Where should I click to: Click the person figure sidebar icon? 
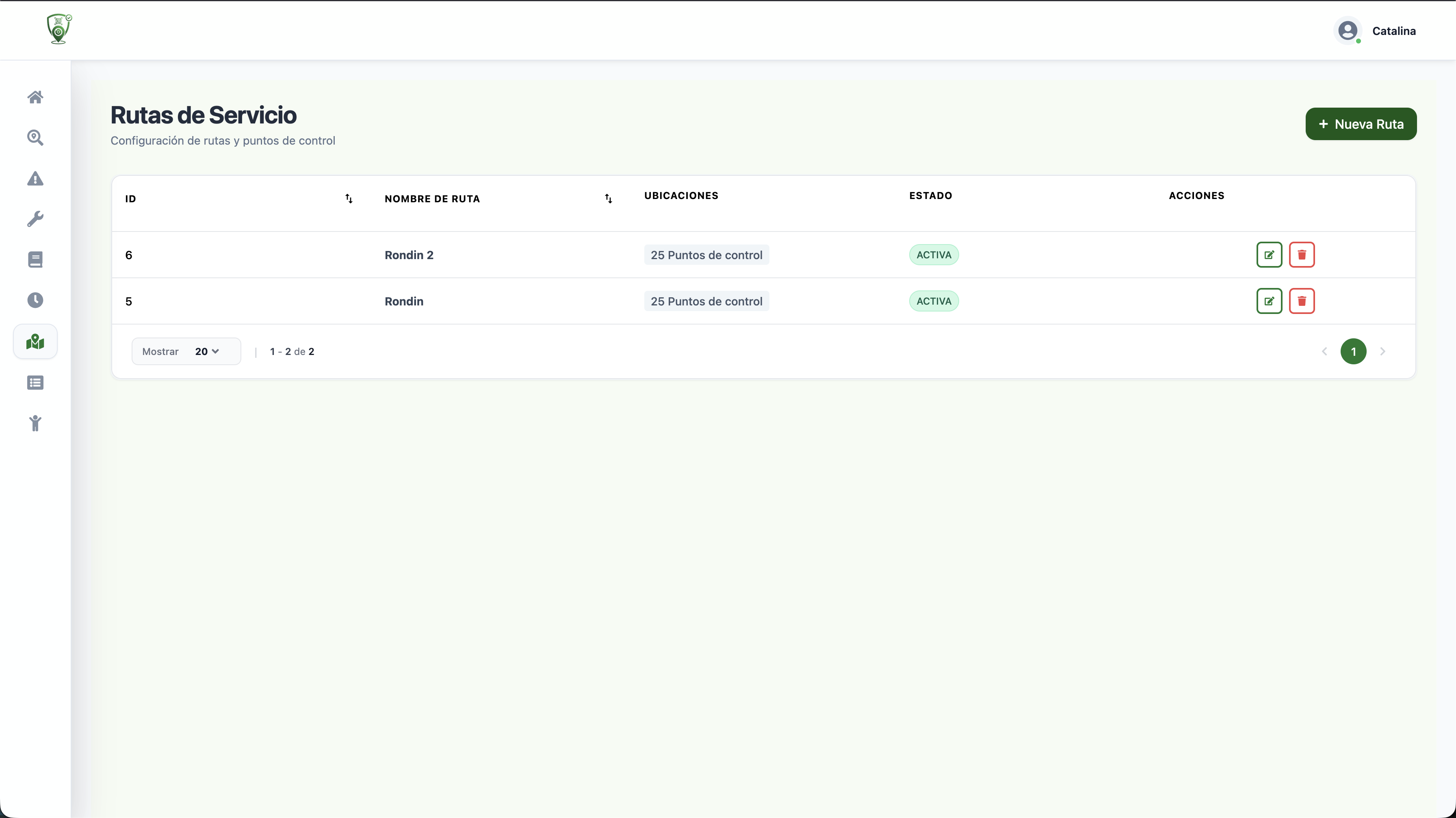[x=35, y=423]
